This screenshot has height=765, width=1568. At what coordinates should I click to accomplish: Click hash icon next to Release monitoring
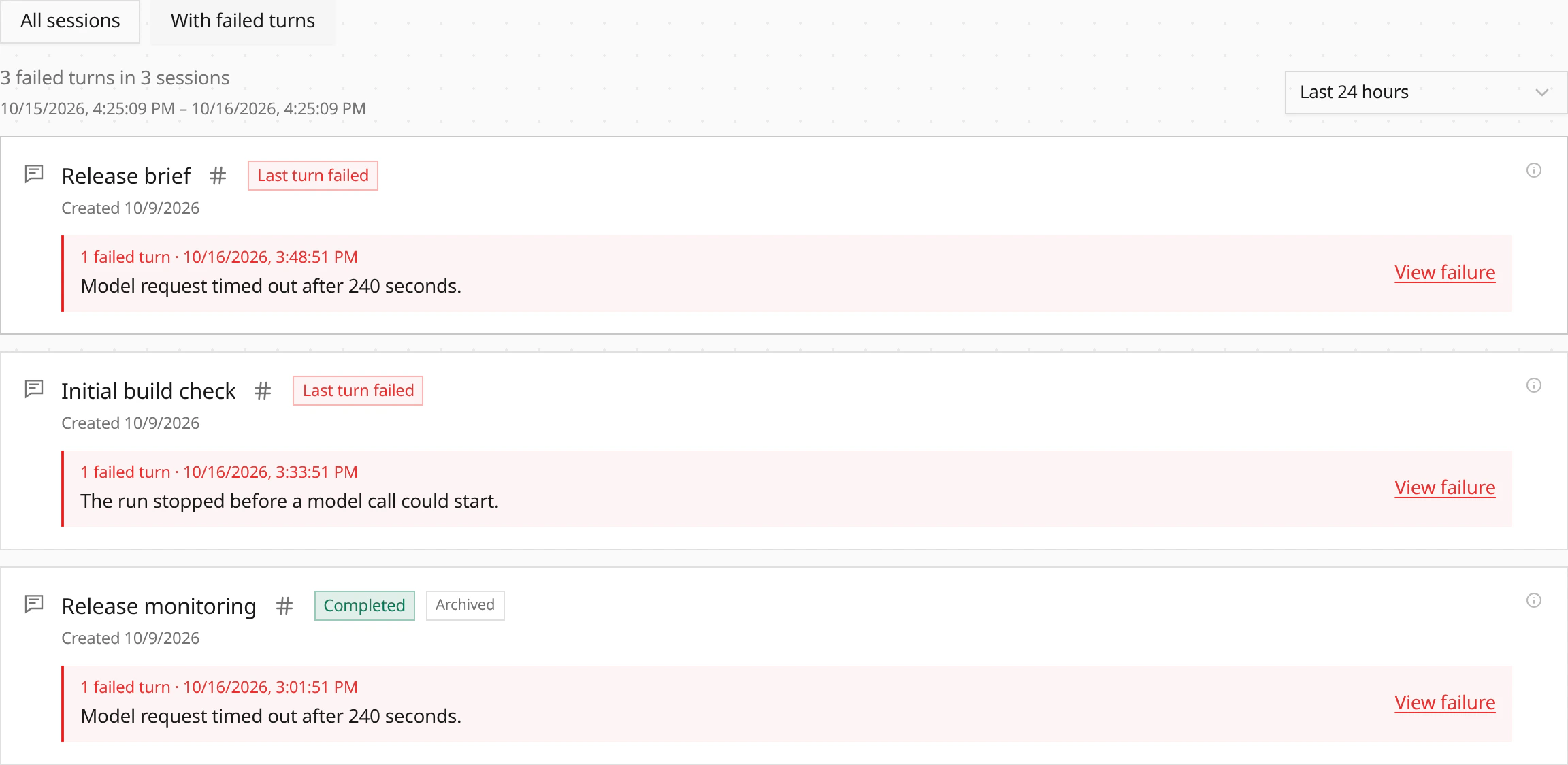(x=284, y=606)
